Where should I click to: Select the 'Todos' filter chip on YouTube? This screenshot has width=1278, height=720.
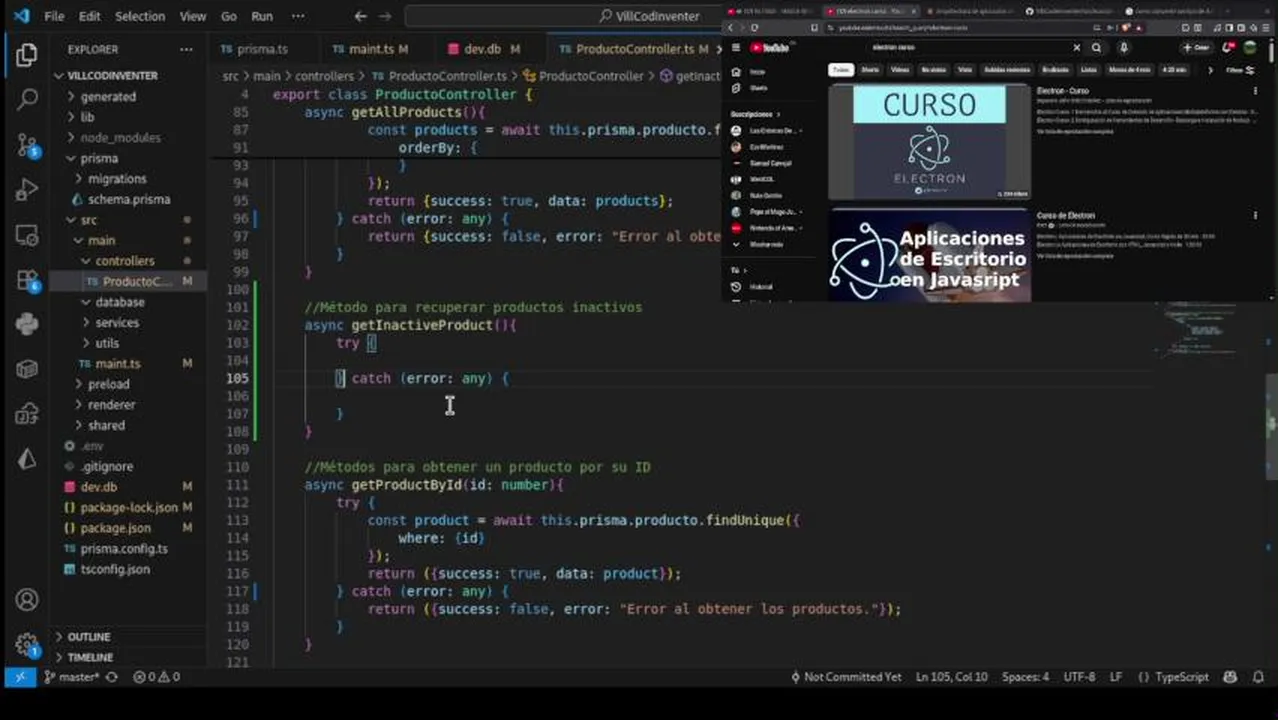[840, 70]
